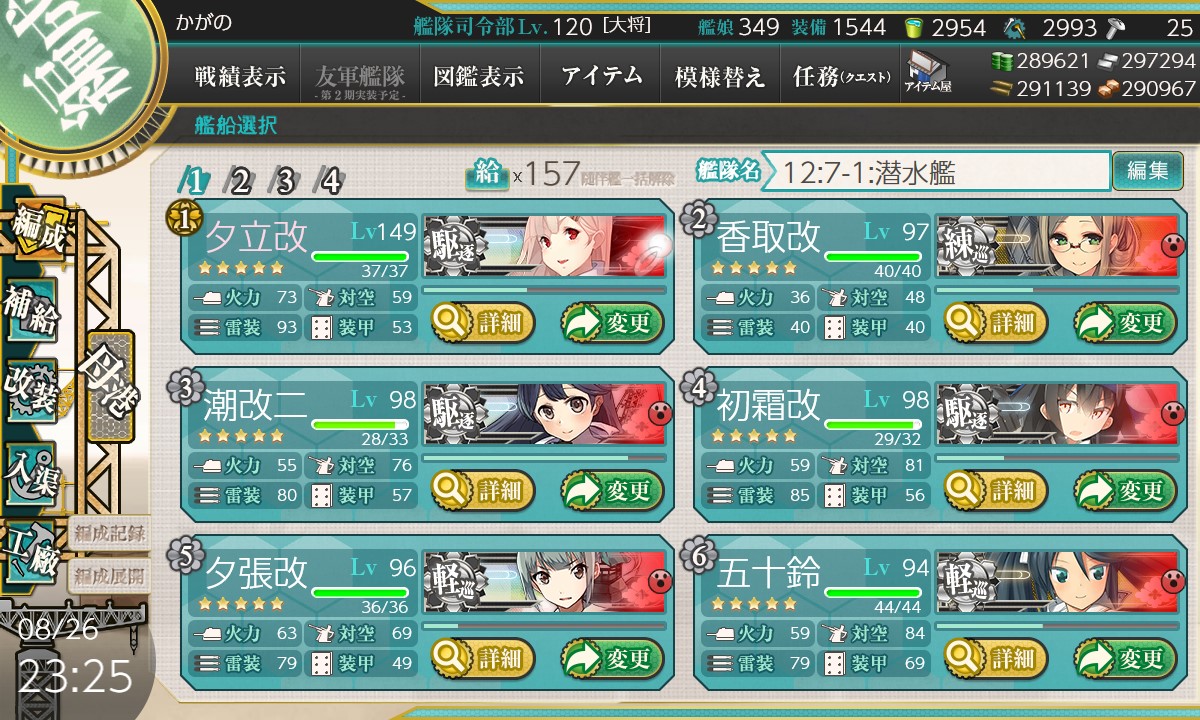Open the 補給 resupply sidebar icon
This screenshot has width=1200, height=720.
coord(32,310)
